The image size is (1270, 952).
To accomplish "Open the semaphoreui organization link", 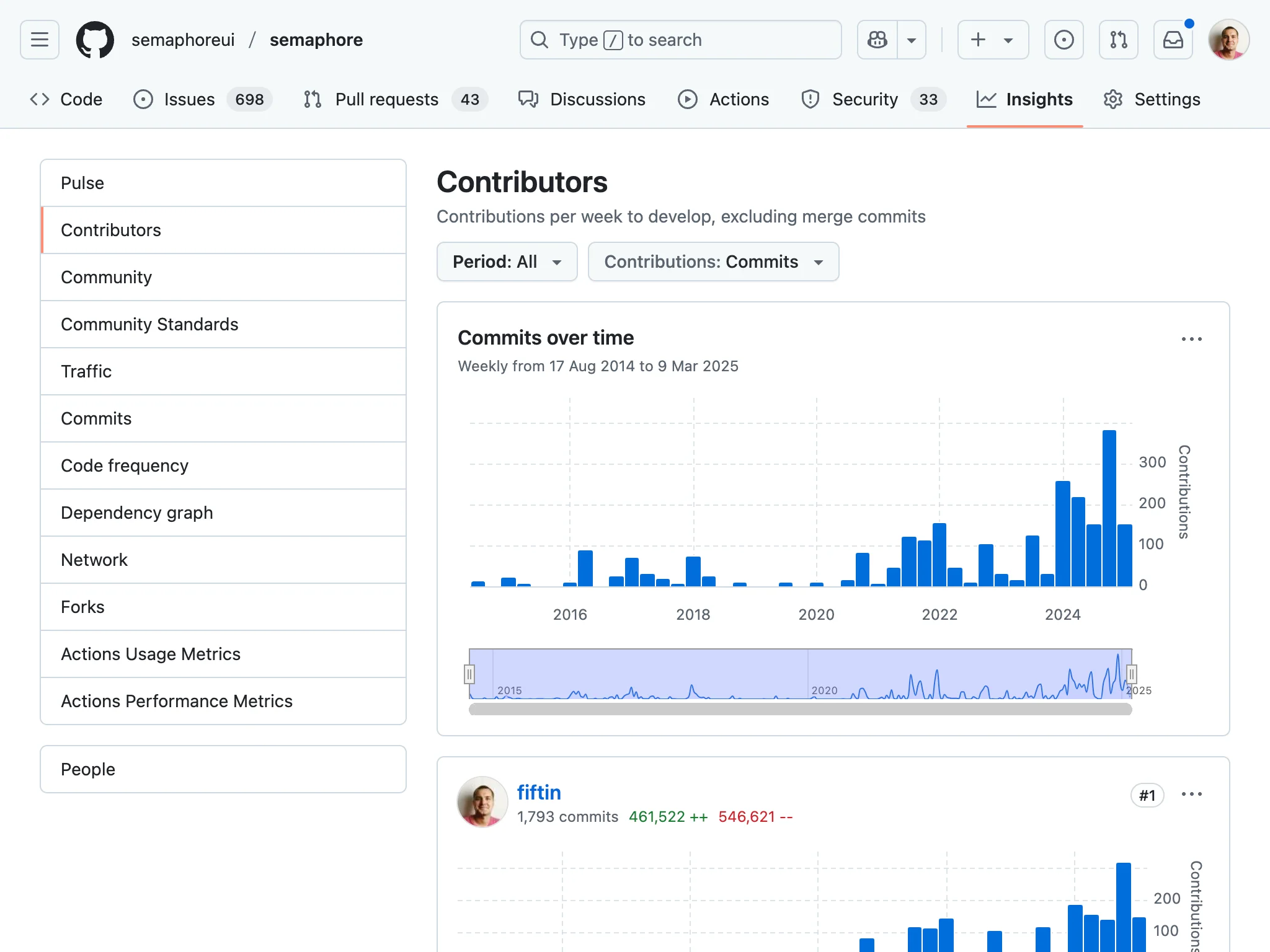I will pyautogui.click(x=183, y=40).
